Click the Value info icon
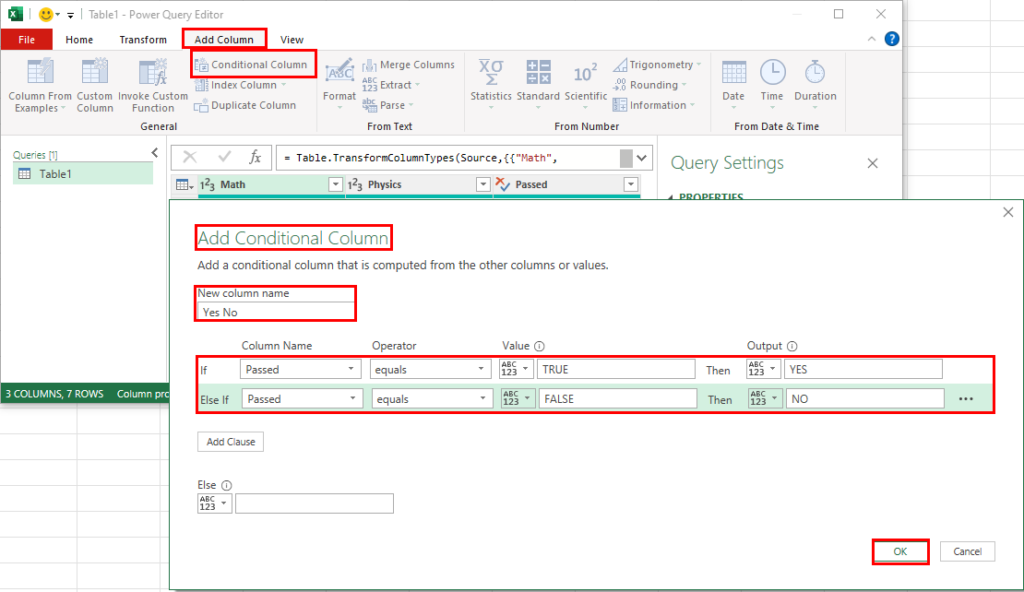Image resolution: width=1024 pixels, height=592 pixels. pos(539,346)
